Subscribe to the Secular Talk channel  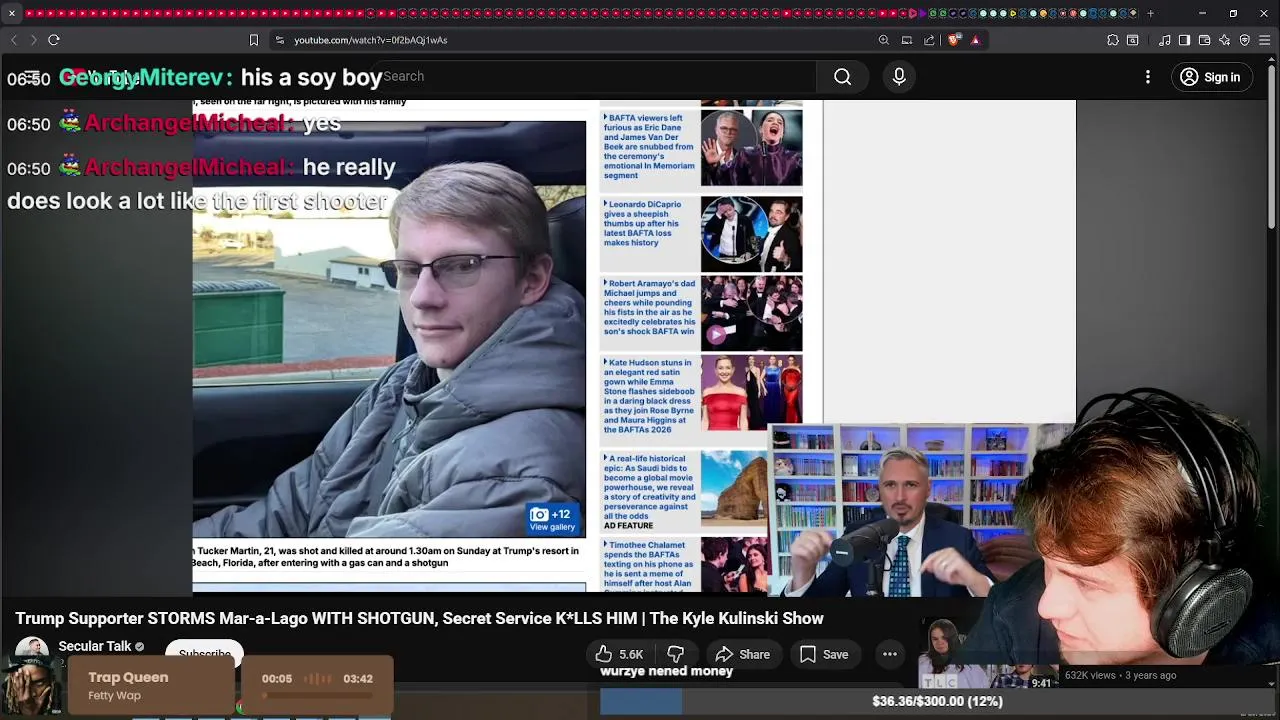(x=205, y=654)
